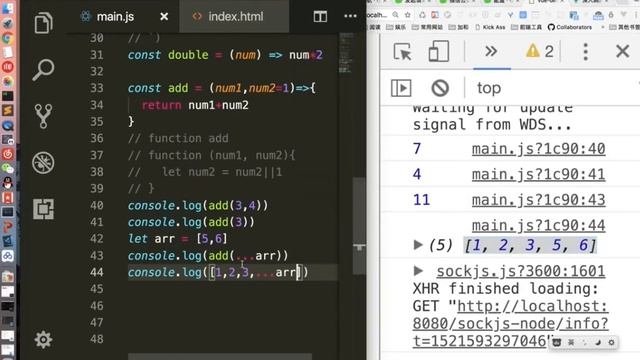Place cursor on the "const double" line
Viewport: 640px width, 360px height.
point(225,55)
